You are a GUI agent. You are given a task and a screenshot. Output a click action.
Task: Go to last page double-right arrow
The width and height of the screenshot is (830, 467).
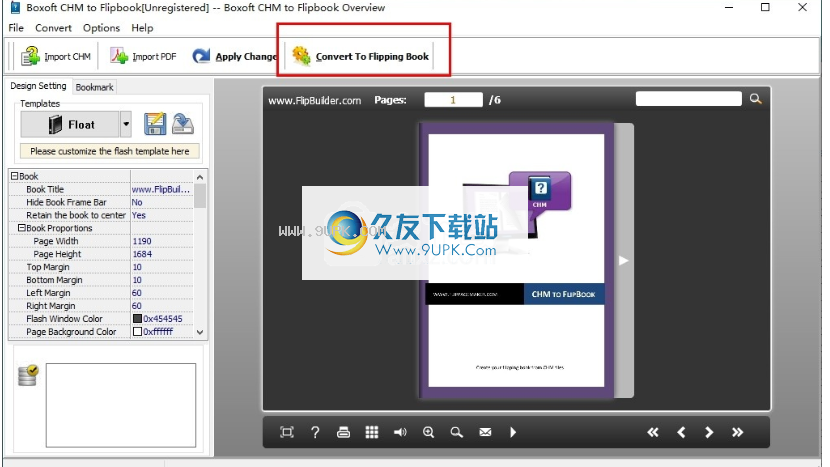pyautogui.click(x=737, y=432)
